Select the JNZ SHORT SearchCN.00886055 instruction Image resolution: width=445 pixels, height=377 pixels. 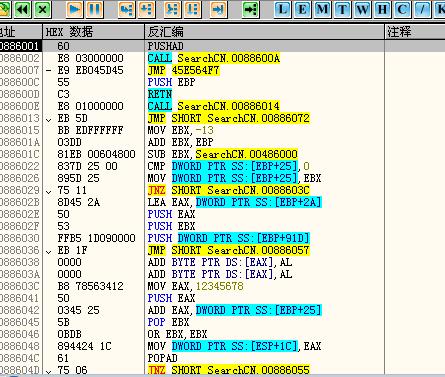(x=229, y=370)
